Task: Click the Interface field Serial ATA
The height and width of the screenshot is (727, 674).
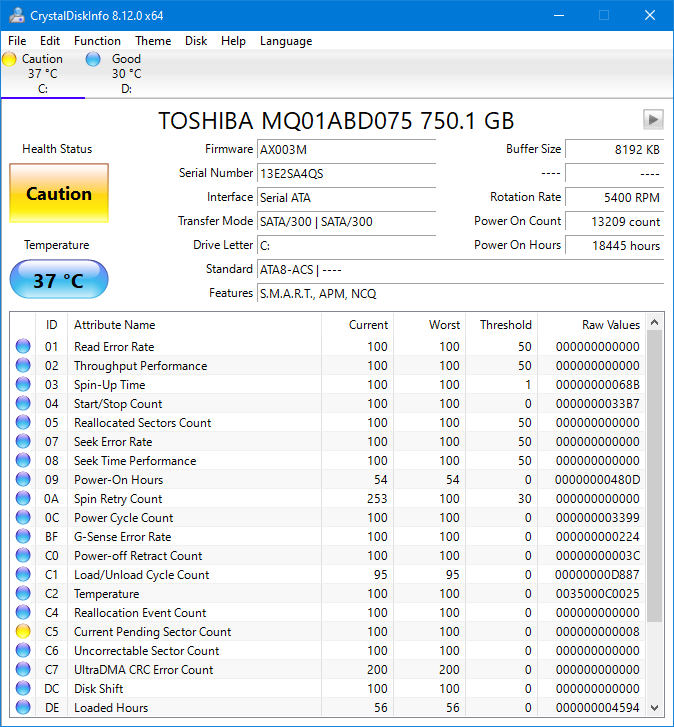Action: 346,198
